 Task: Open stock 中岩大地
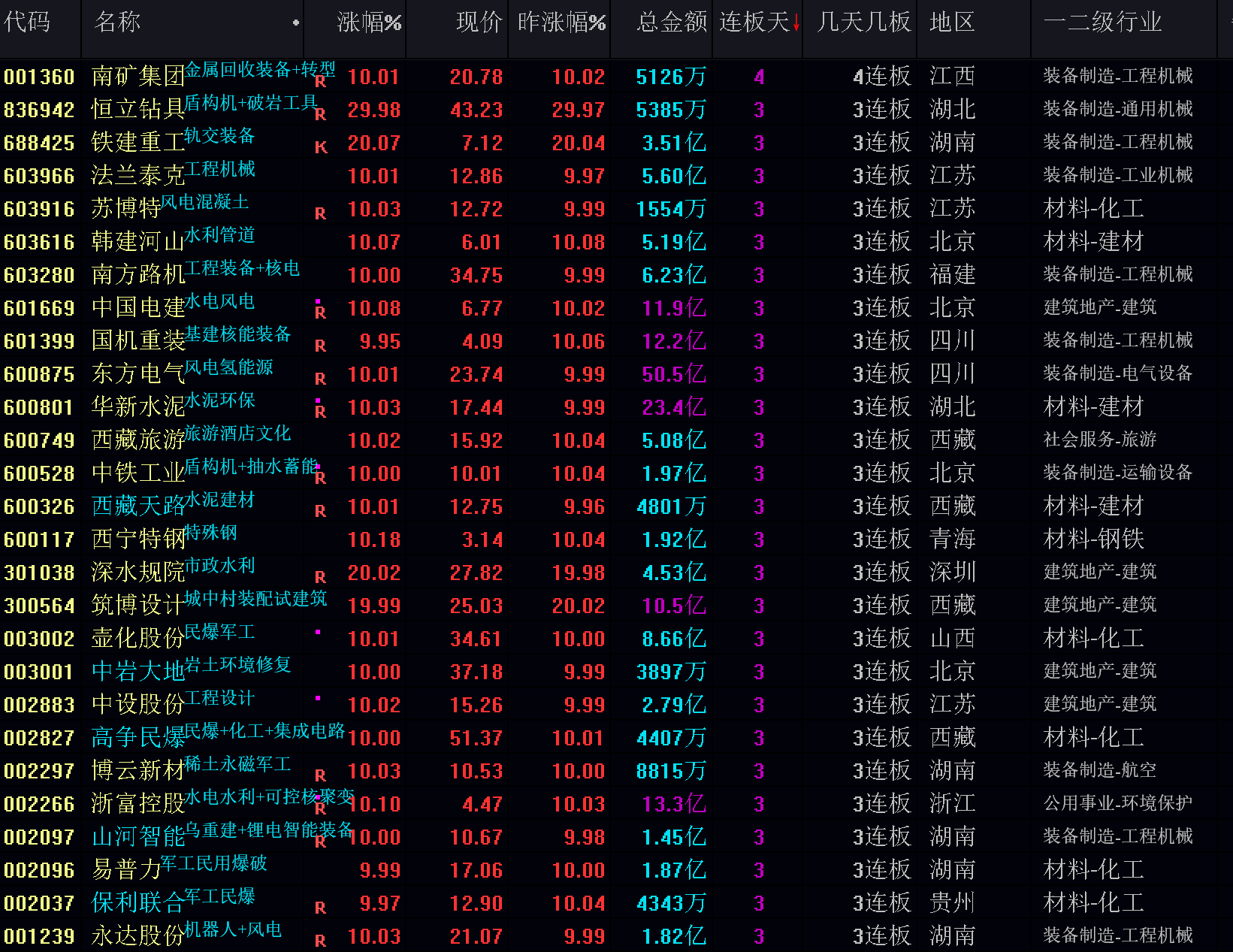coord(138,672)
